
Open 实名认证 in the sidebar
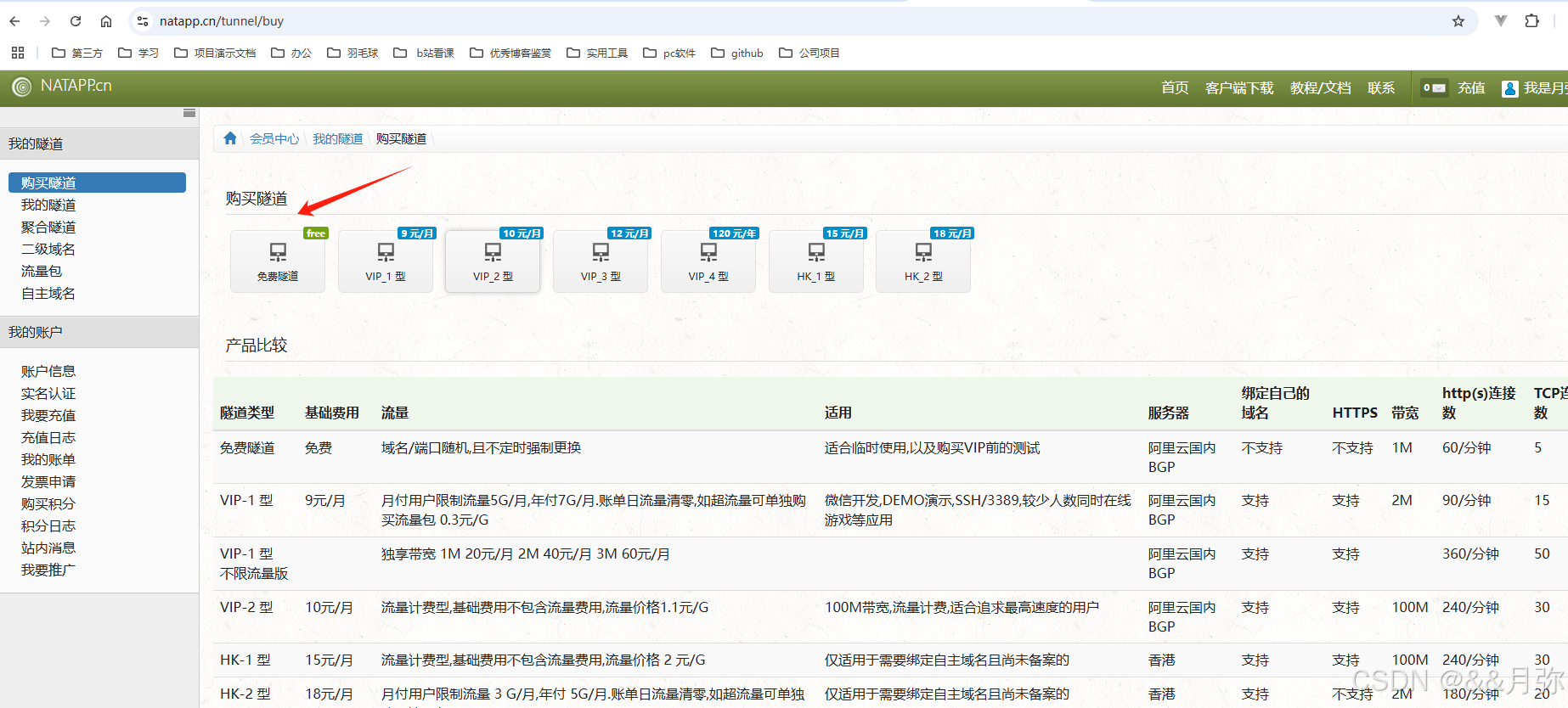(x=48, y=393)
